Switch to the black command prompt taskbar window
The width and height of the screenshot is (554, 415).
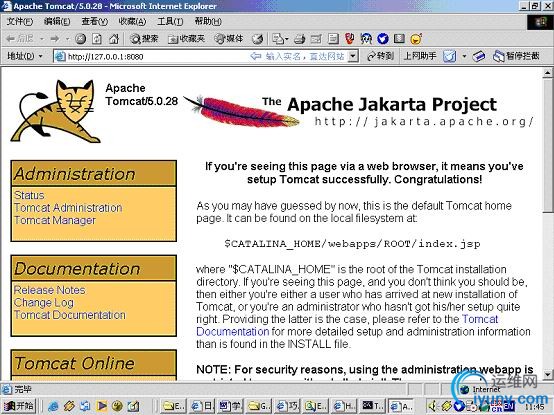(x=373, y=406)
